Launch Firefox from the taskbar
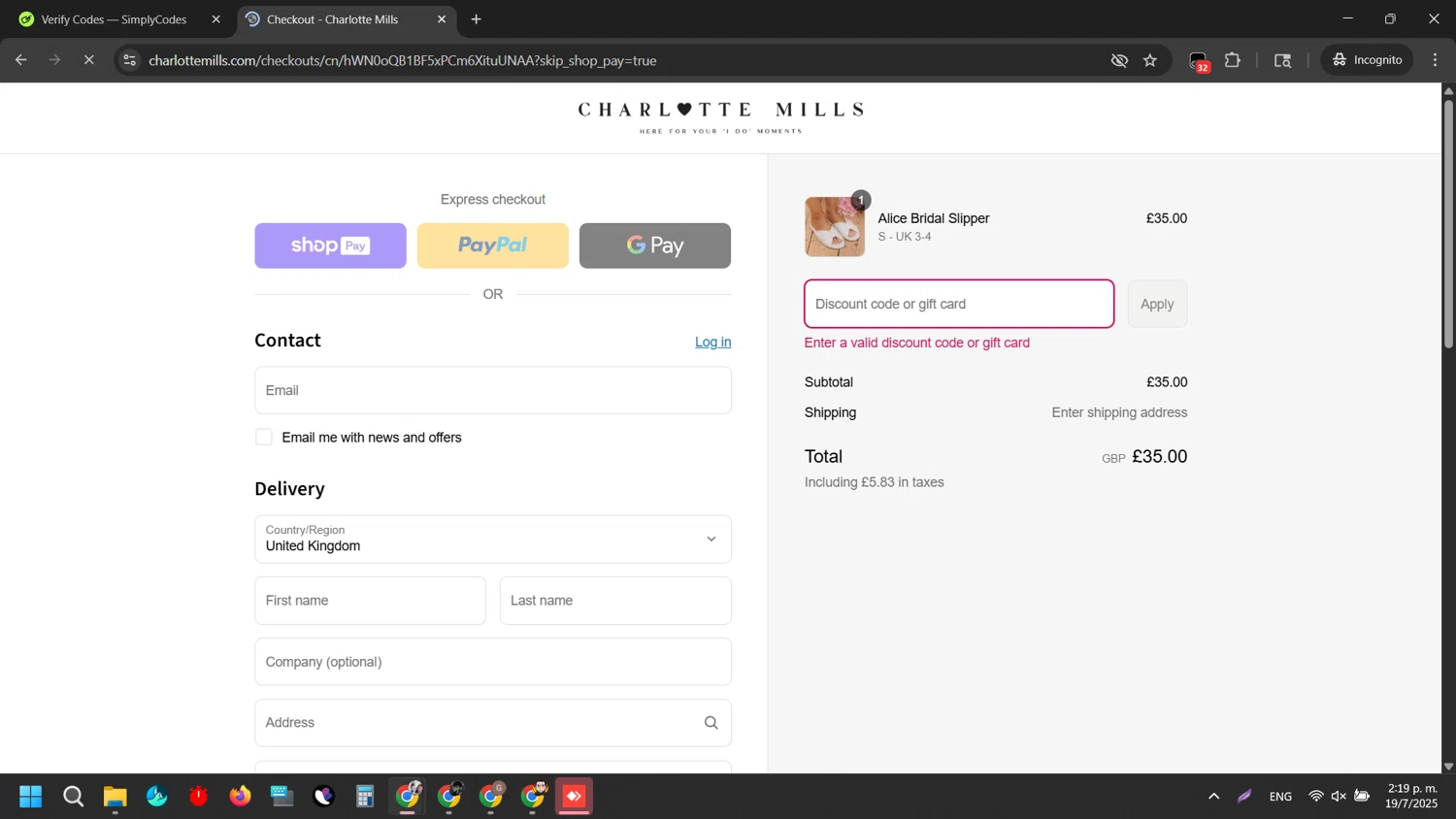Viewport: 1456px width, 819px height. pos(240,797)
